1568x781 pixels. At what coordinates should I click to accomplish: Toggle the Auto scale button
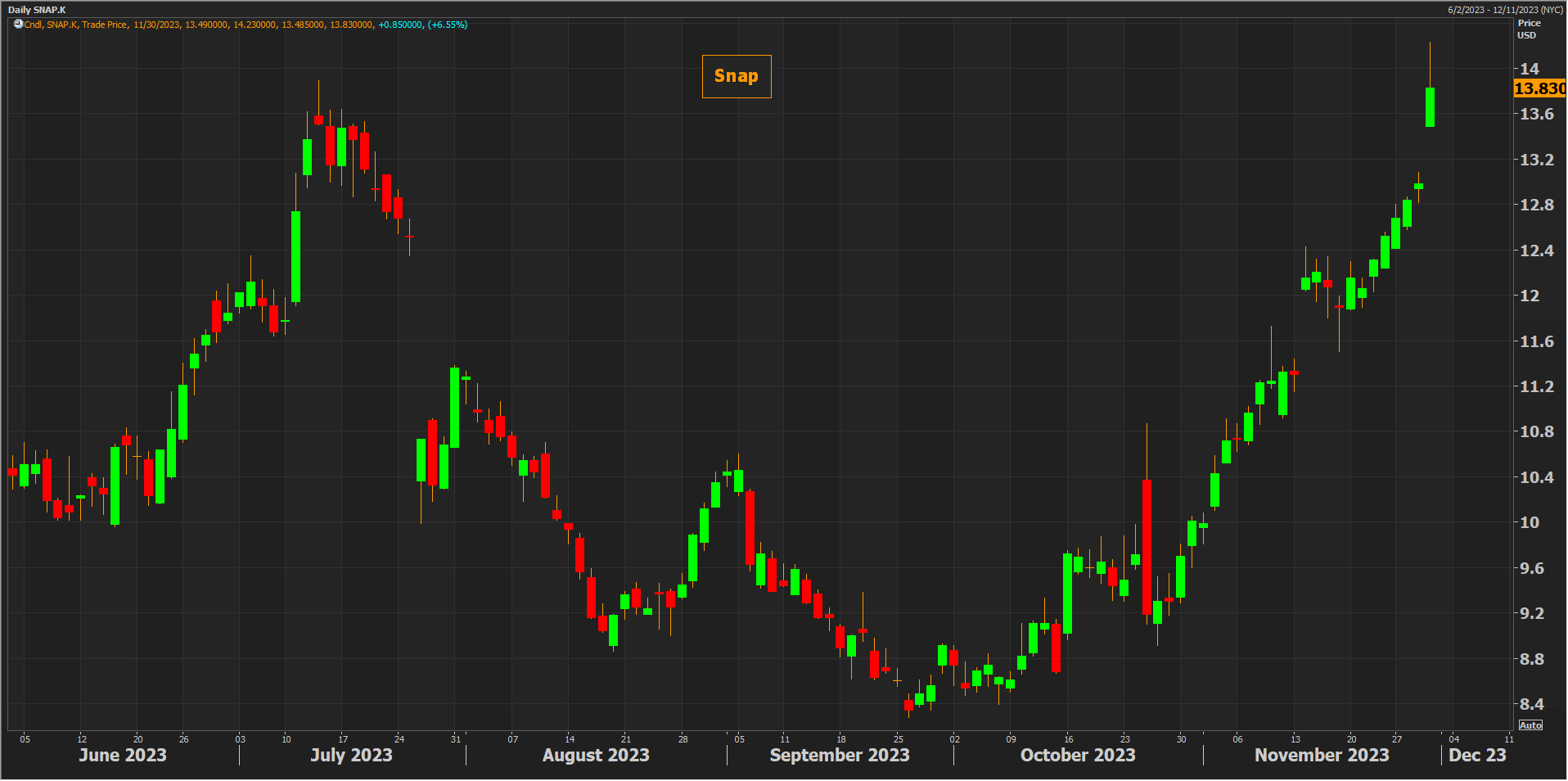(x=1530, y=725)
